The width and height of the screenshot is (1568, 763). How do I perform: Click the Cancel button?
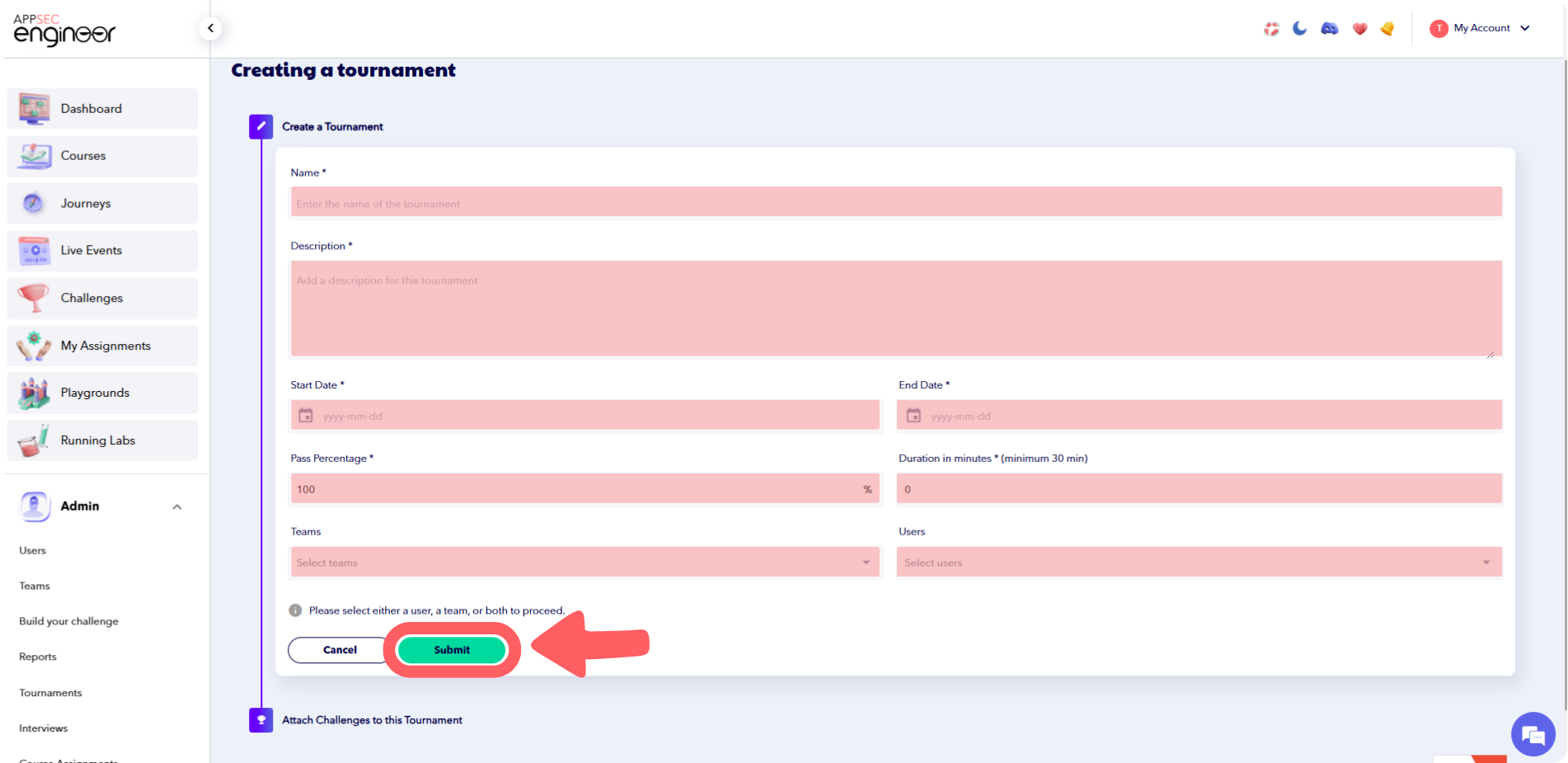(340, 650)
